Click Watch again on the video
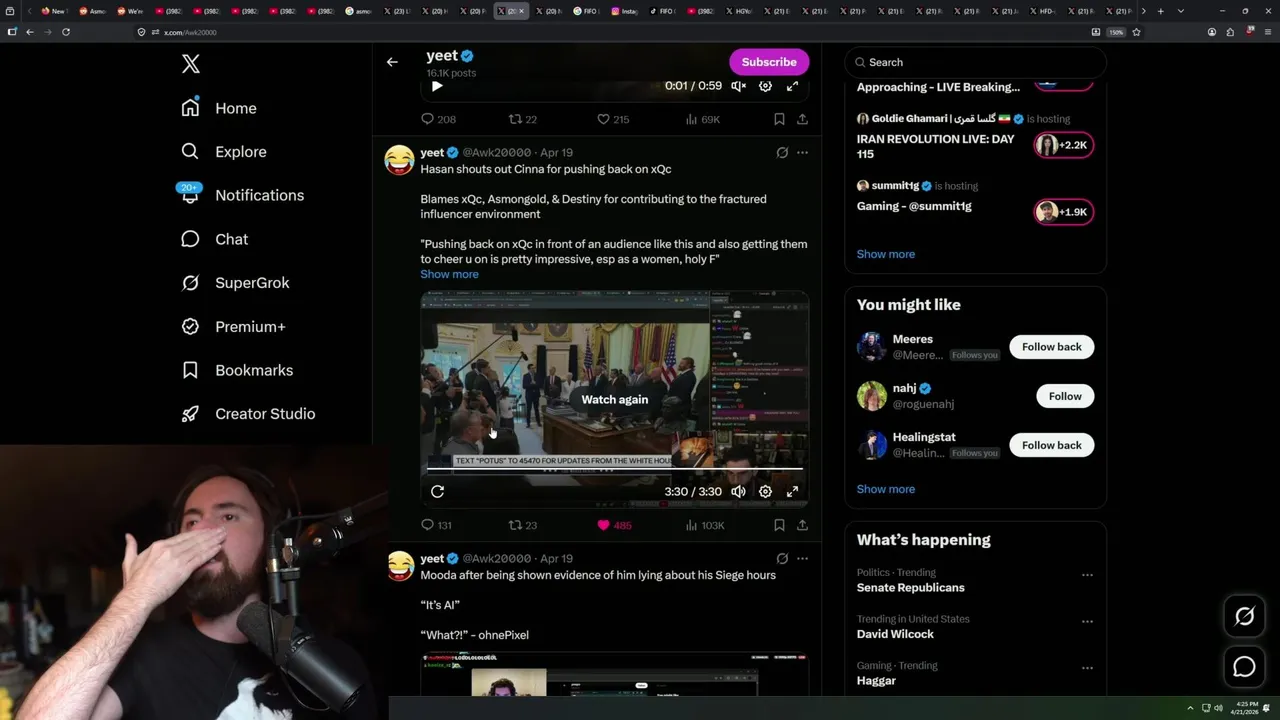This screenshot has height=720, width=1280. (615, 399)
